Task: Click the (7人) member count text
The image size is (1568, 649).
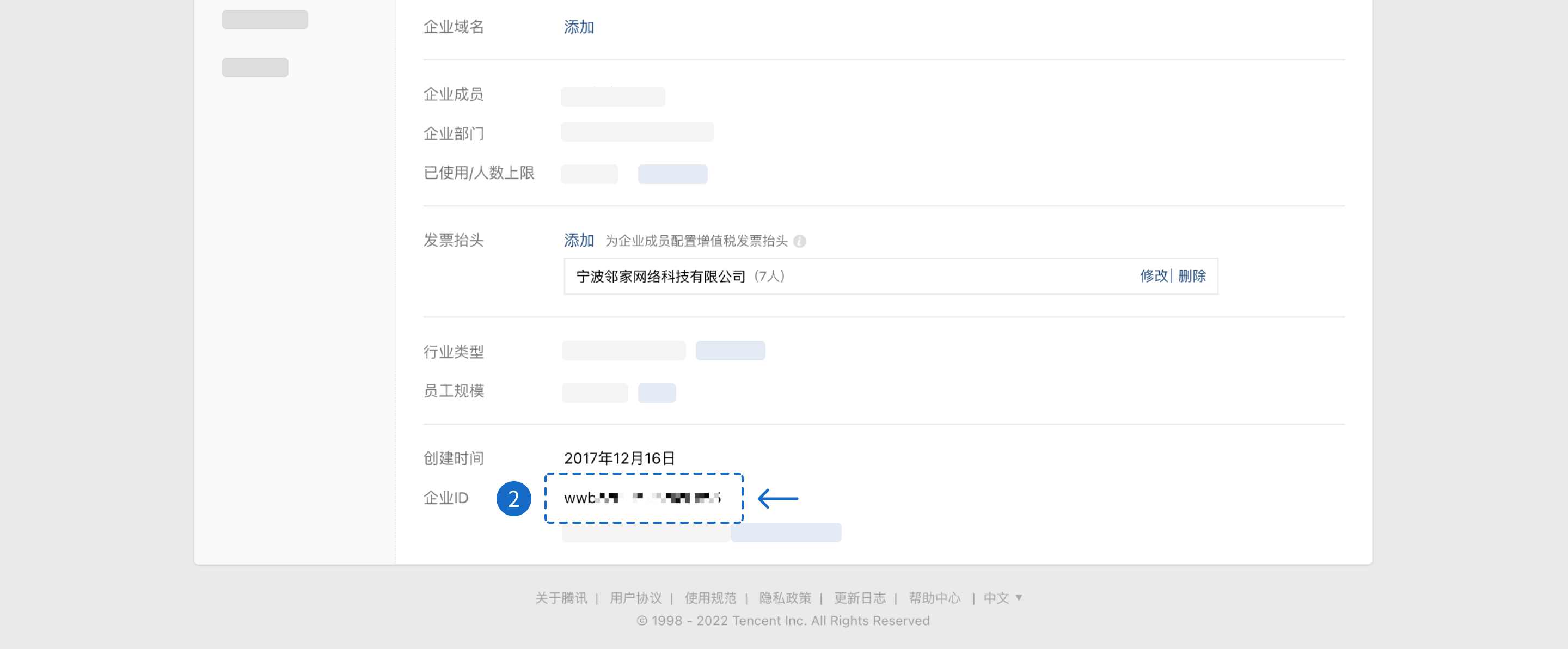Action: [769, 277]
